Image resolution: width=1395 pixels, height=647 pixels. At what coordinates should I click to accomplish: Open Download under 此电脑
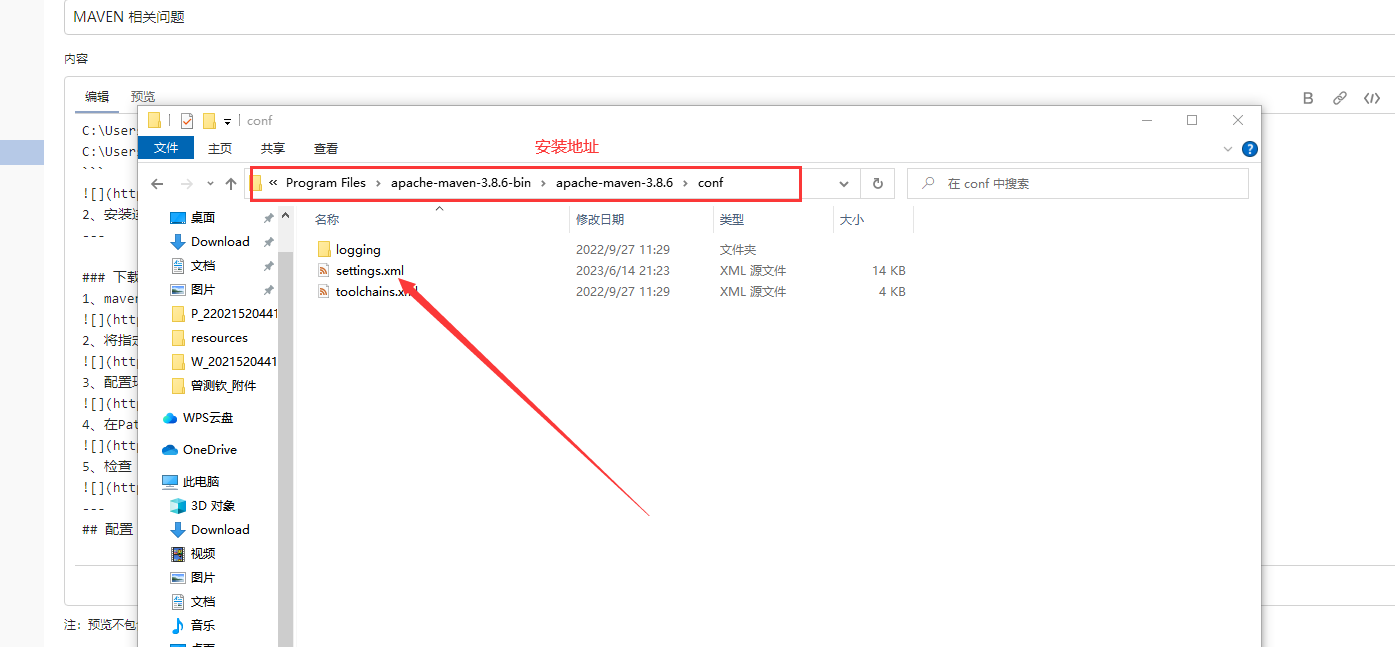(x=220, y=530)
